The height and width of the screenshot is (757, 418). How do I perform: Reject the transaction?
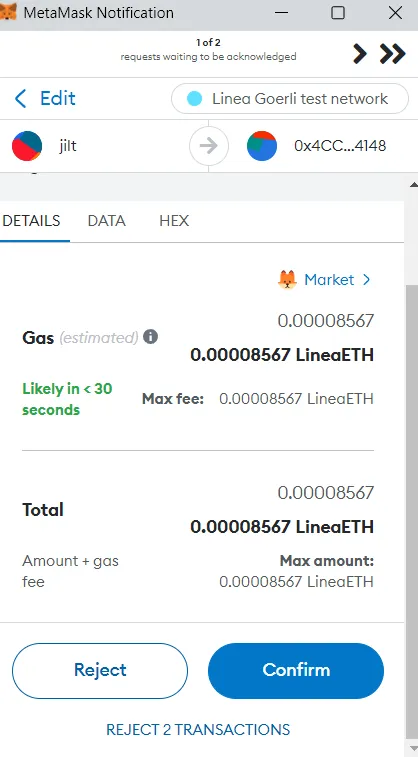(100, 671)
